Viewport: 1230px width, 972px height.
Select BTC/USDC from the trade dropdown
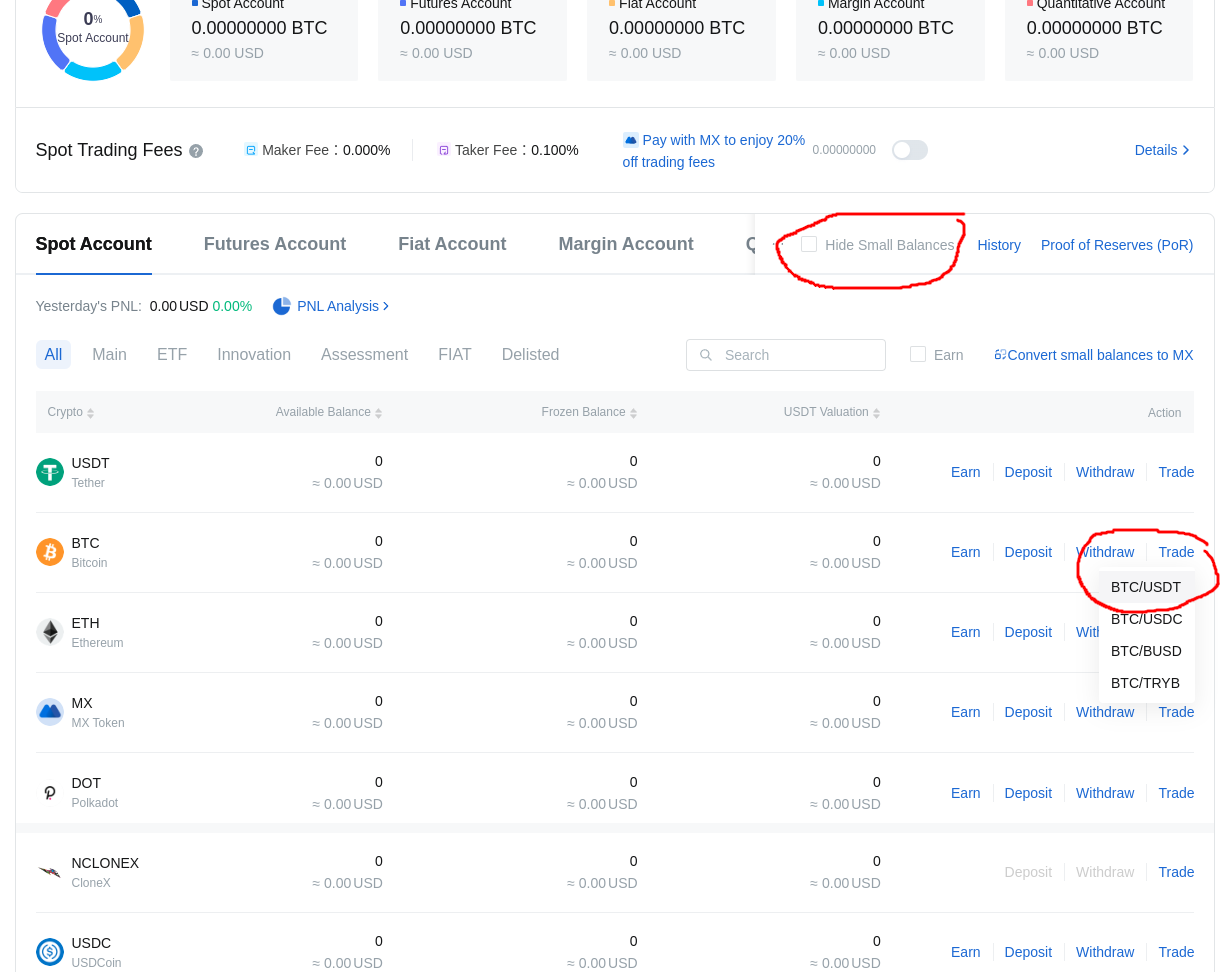click(x=1146, y=619)
